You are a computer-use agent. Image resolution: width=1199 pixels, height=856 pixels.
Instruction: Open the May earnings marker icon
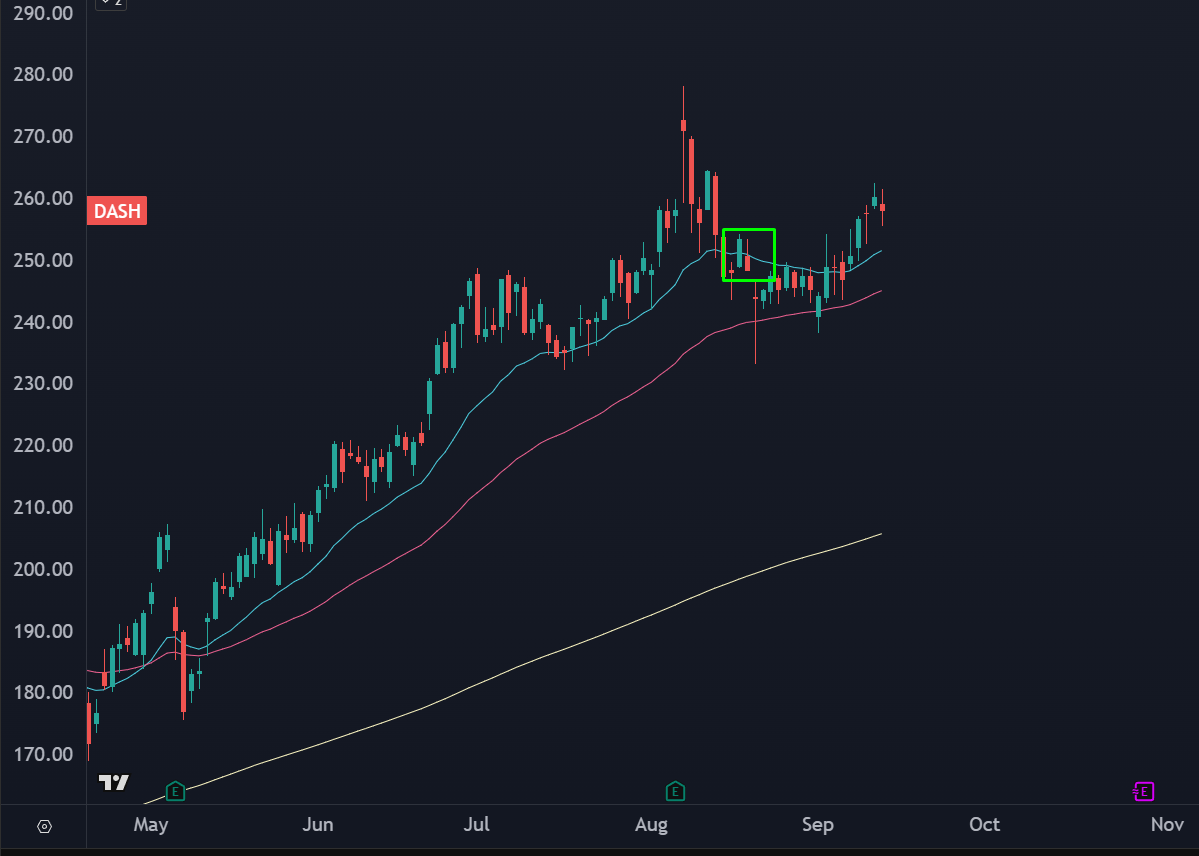click(x=175, y=791)
